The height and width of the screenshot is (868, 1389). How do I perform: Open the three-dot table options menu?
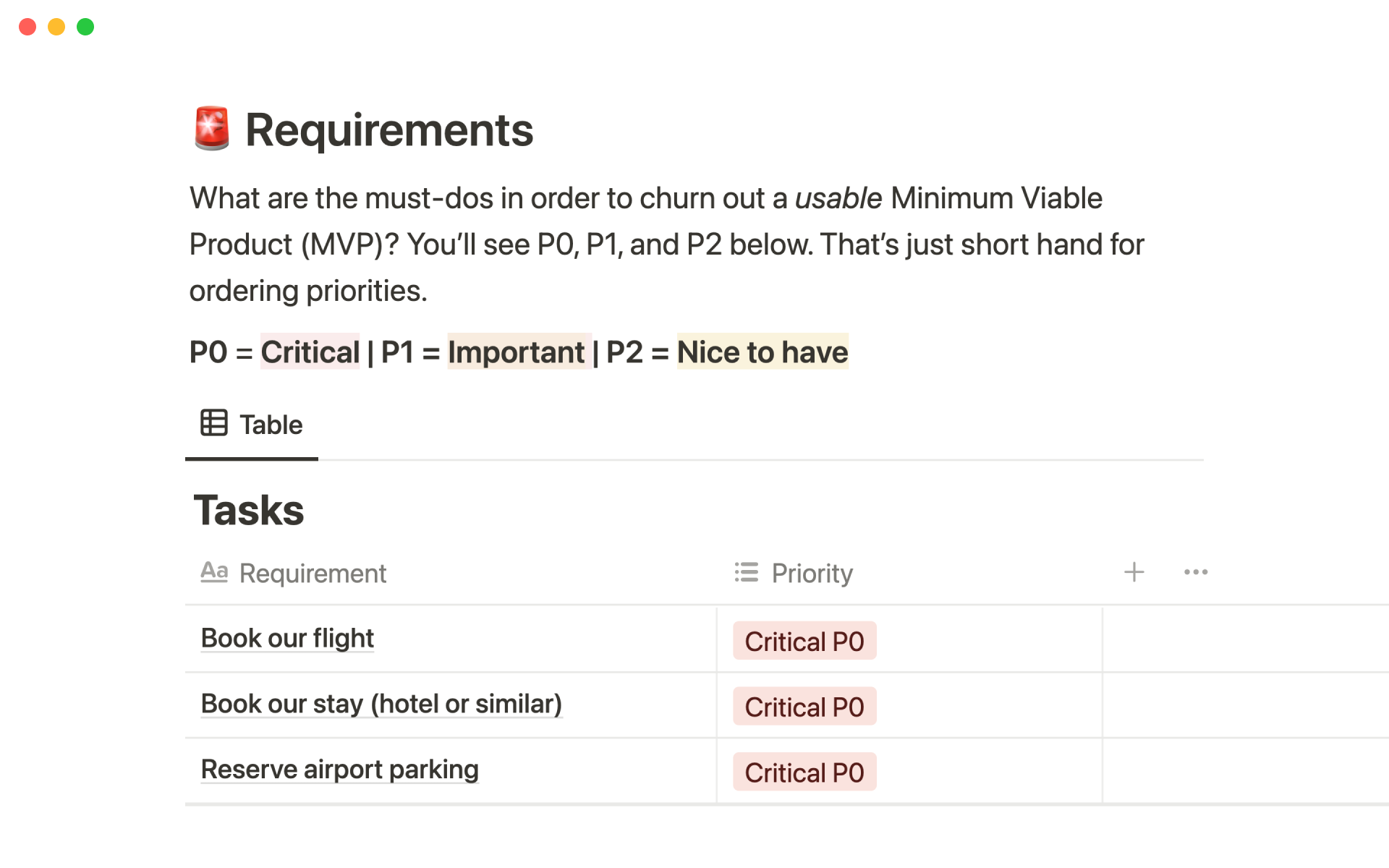1195,572
